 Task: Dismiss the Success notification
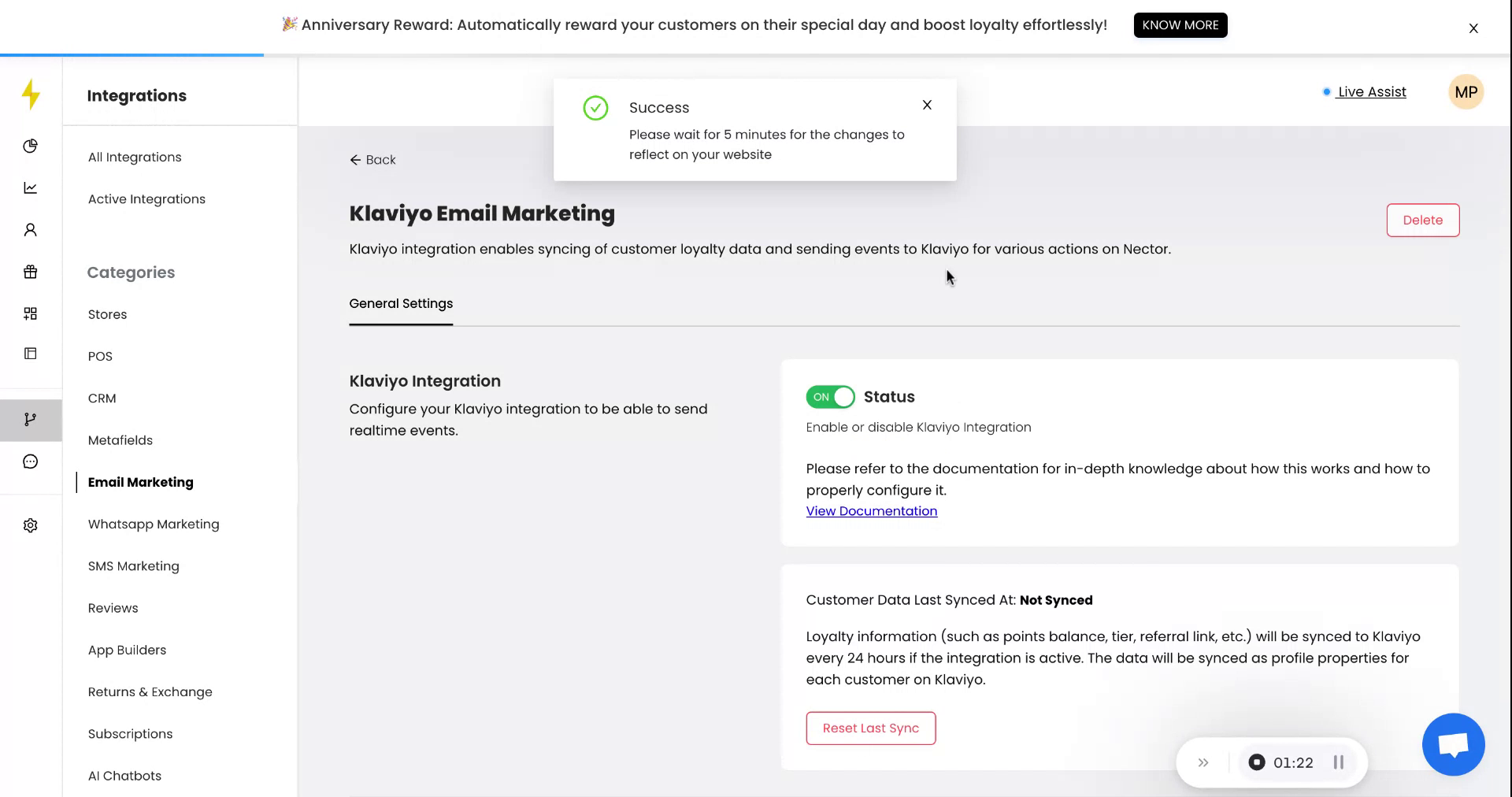tap(927, 105)
